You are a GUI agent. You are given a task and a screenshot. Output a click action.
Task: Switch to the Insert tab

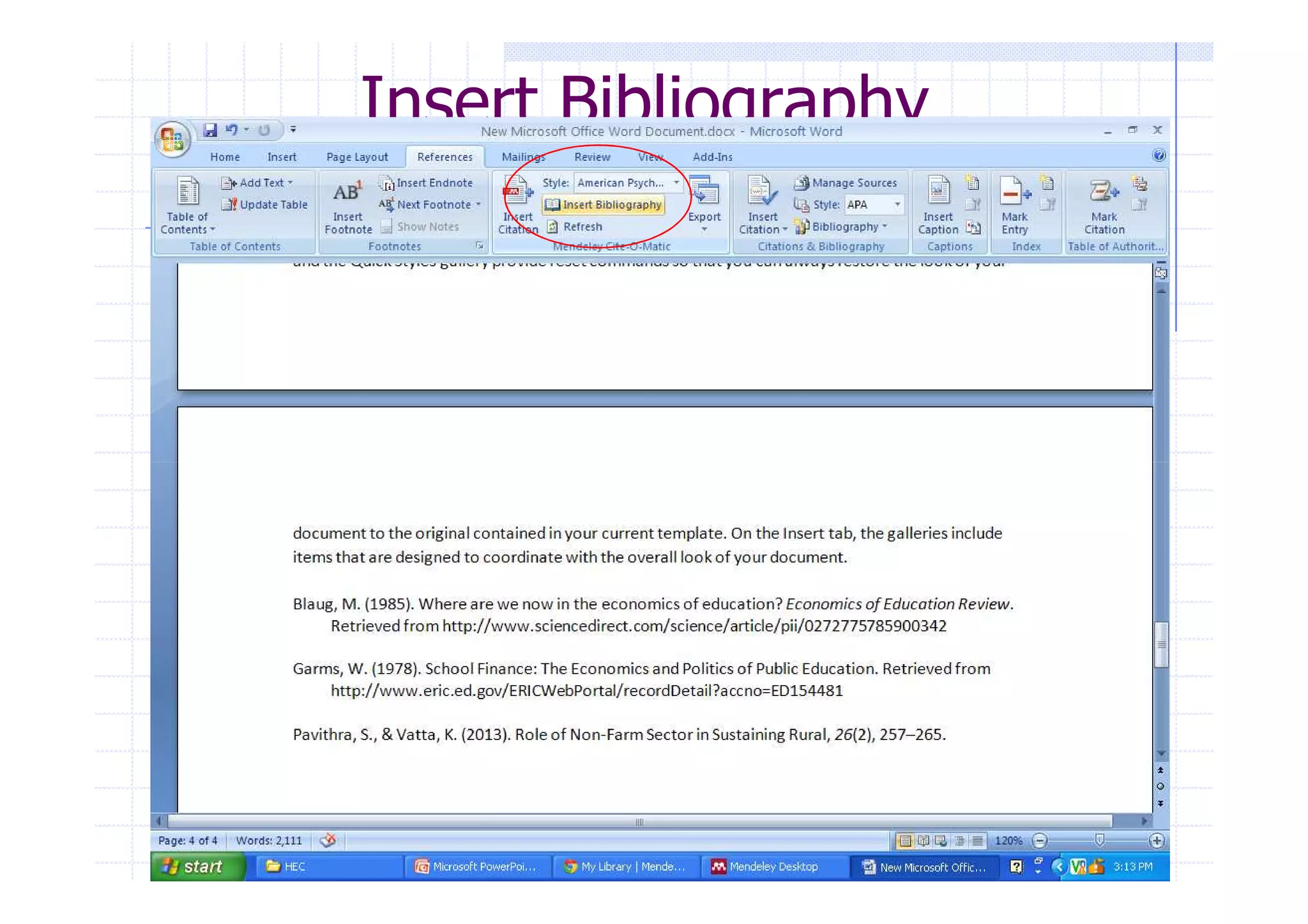282,157
